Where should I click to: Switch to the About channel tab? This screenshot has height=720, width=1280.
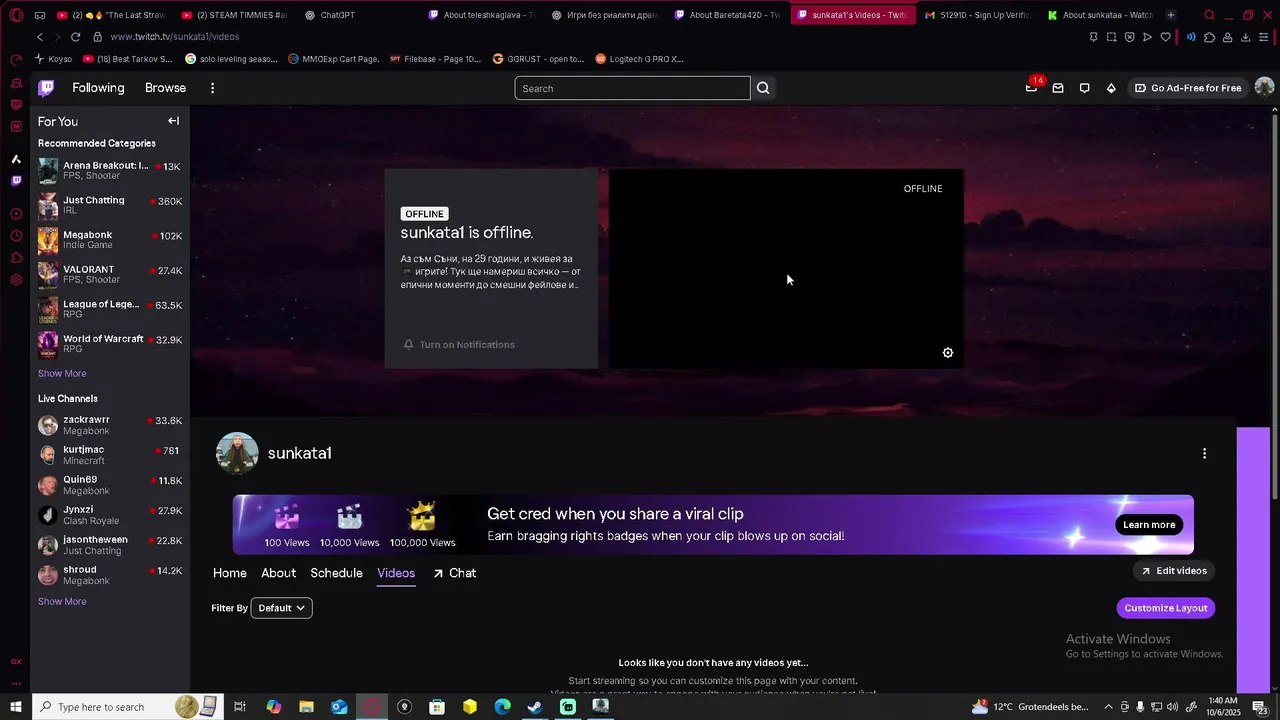click(278, 573)
